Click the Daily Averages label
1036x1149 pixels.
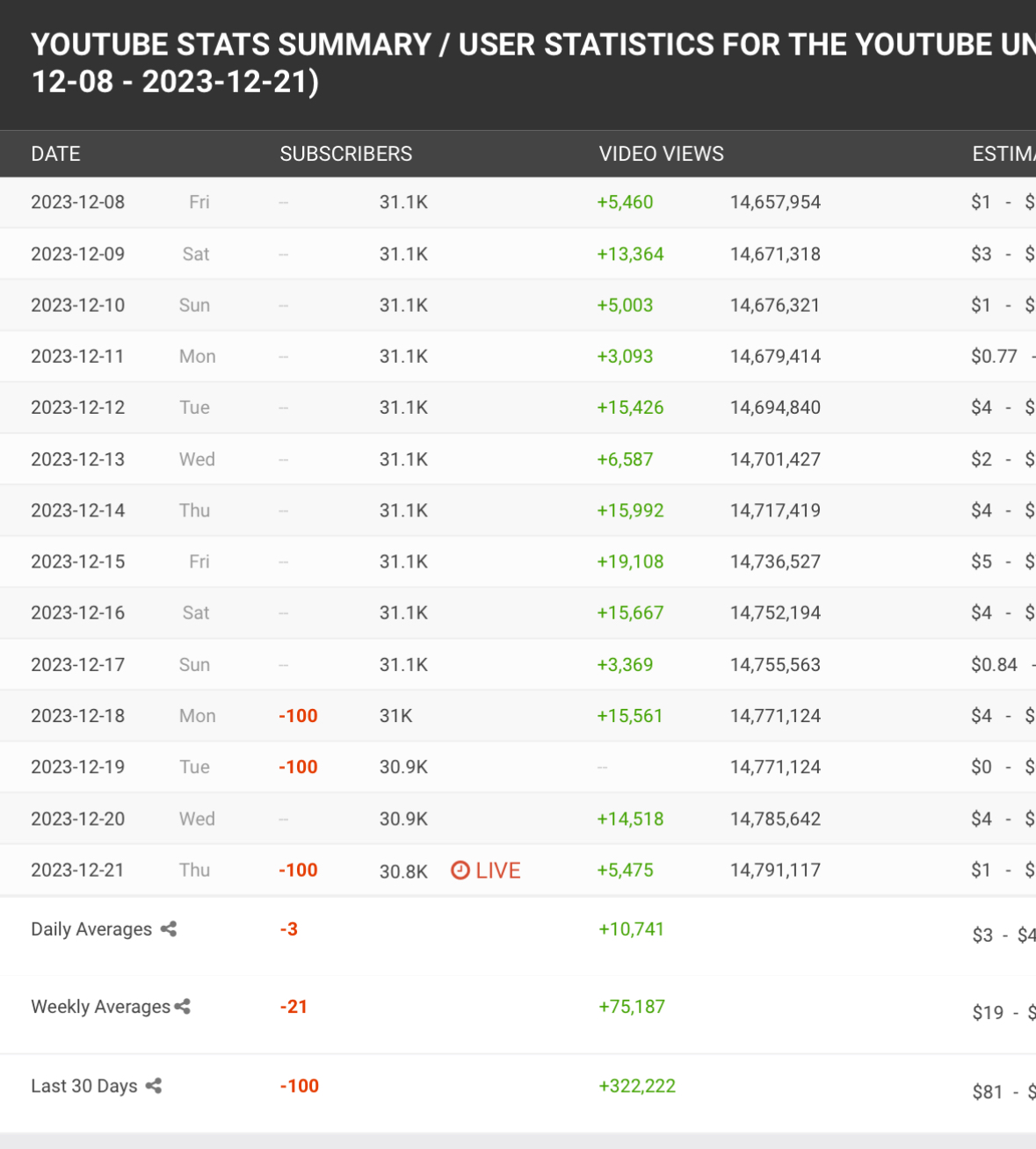click(91, 929)
